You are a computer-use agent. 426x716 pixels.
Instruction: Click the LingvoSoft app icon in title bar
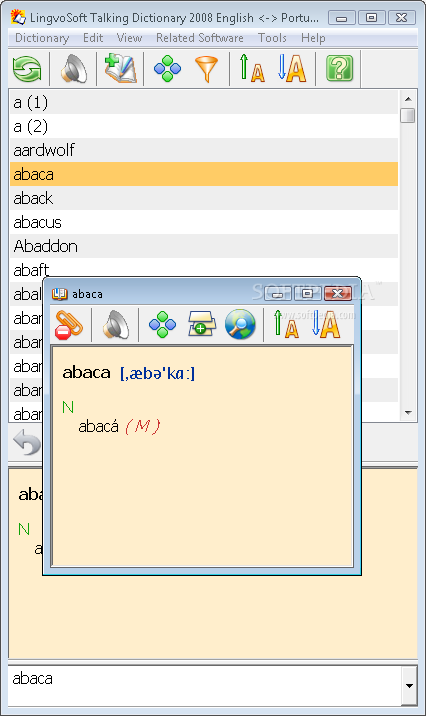click(18, 17)
